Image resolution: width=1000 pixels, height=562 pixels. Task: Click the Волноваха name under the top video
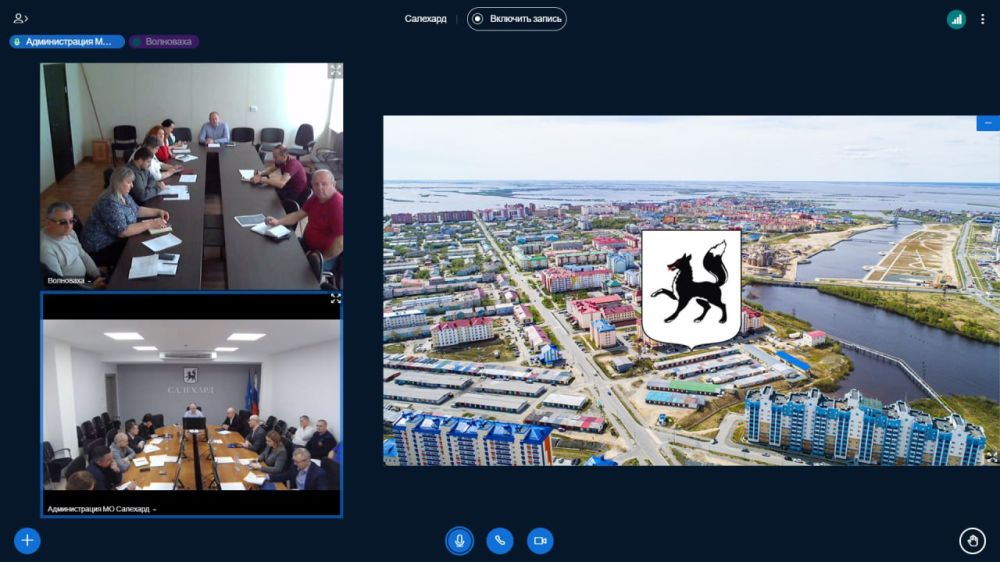point(65,281)
